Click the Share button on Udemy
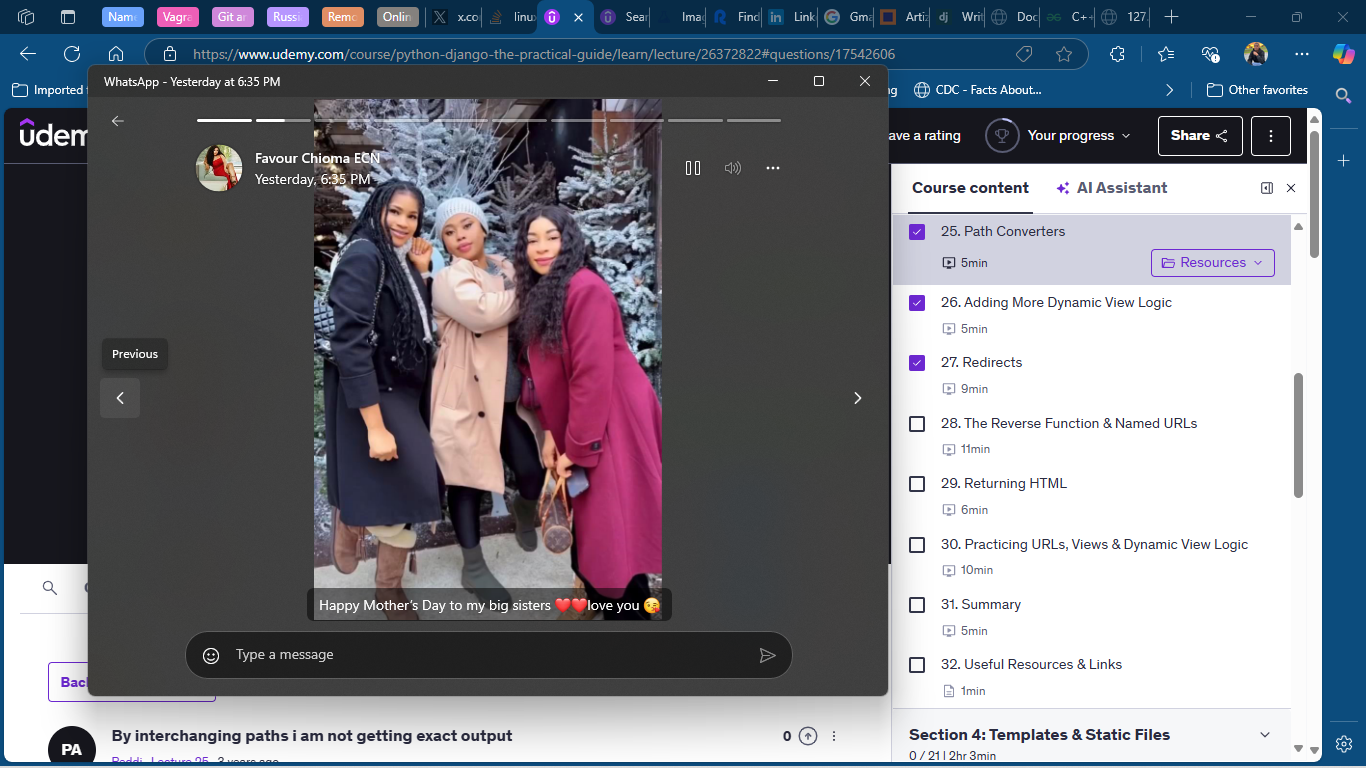 point(1200,136)
